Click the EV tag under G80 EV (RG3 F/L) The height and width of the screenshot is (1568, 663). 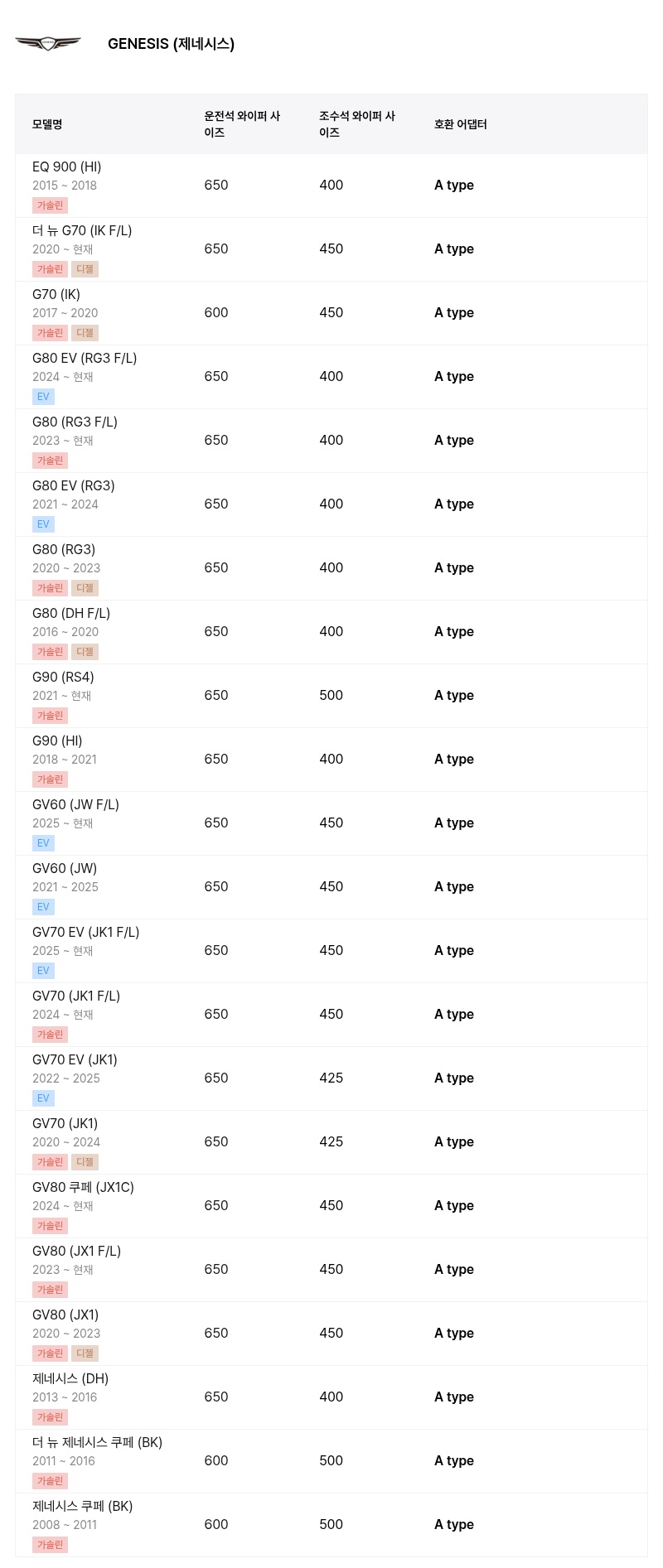pyautogui.click(x=43, y=397)
